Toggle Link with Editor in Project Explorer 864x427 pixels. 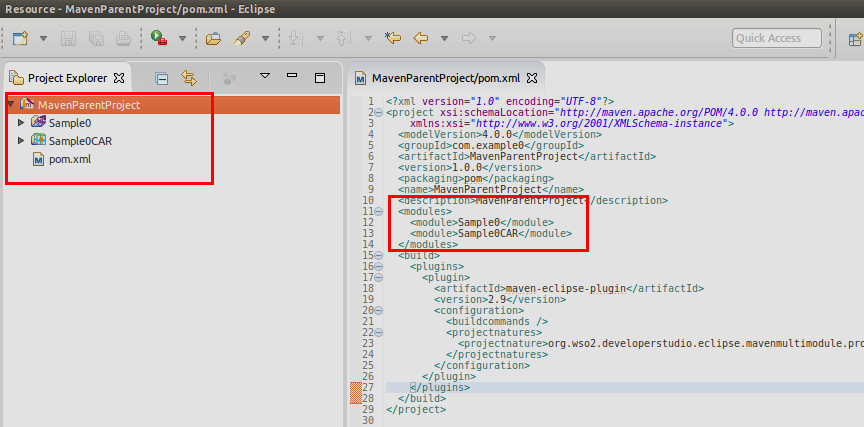point(188,77)
